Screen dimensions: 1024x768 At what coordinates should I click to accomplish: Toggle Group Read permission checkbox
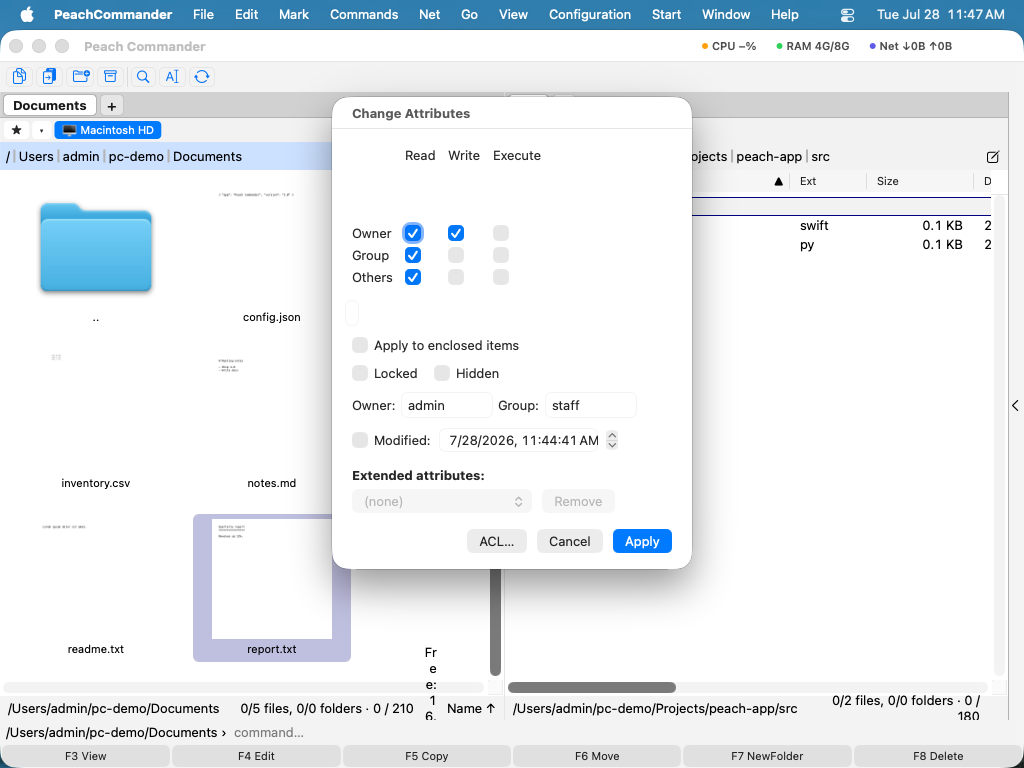[413, 255]
